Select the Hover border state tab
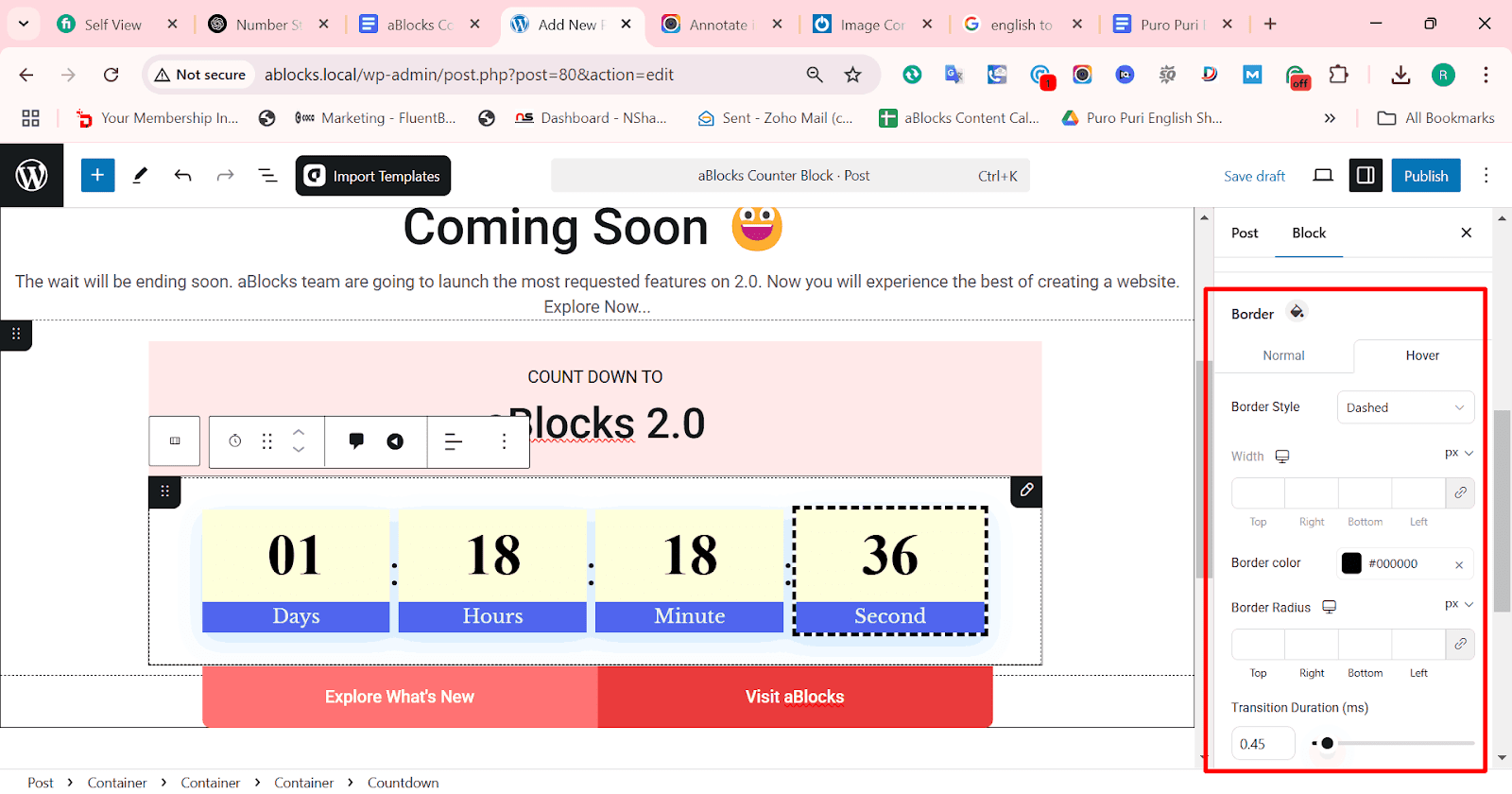Screen dimensions: 1512x794 tap(1422, 355)
